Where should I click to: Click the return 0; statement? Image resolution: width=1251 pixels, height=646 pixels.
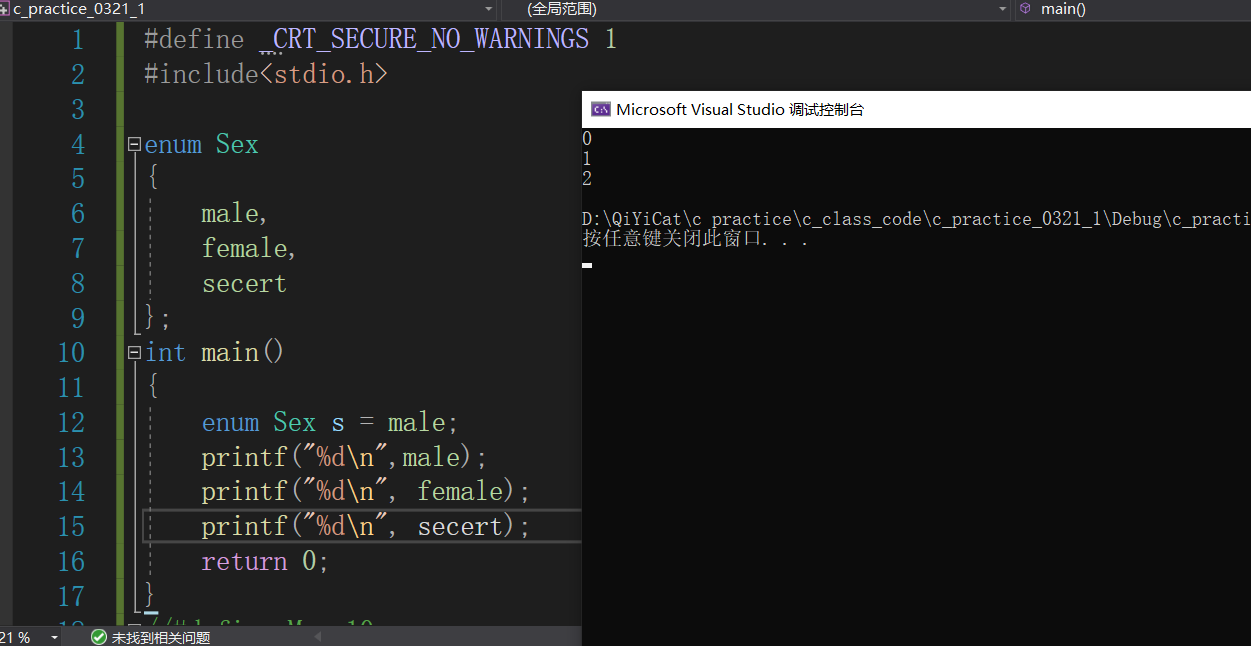tap(265, 562)
